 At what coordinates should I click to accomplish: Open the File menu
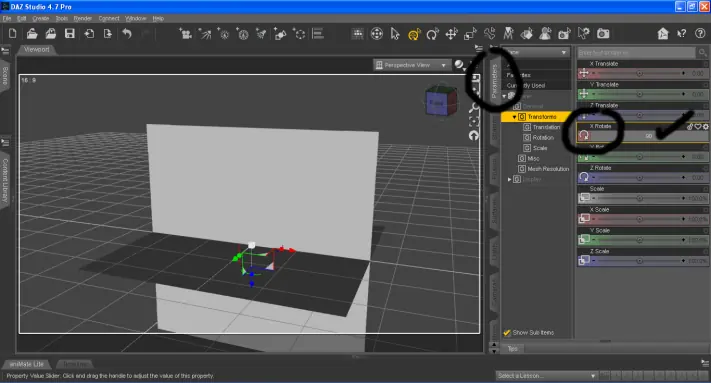pos(7,19)
